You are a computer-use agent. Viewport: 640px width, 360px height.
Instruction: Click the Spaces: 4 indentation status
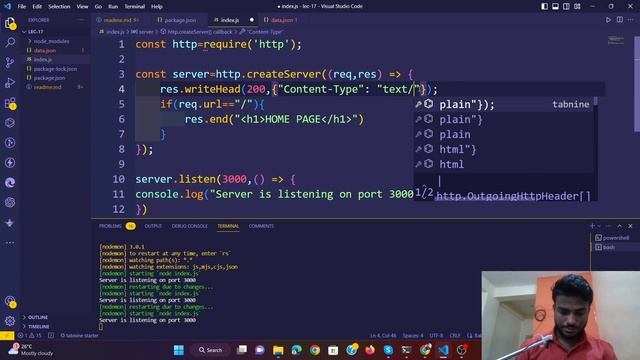click(x=413, y=336)
